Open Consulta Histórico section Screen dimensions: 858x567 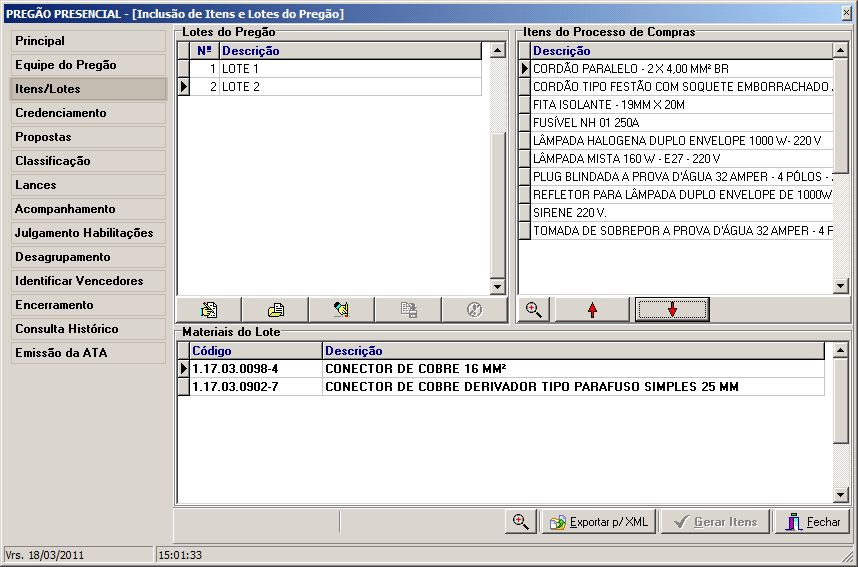click(x=88, y=329)
